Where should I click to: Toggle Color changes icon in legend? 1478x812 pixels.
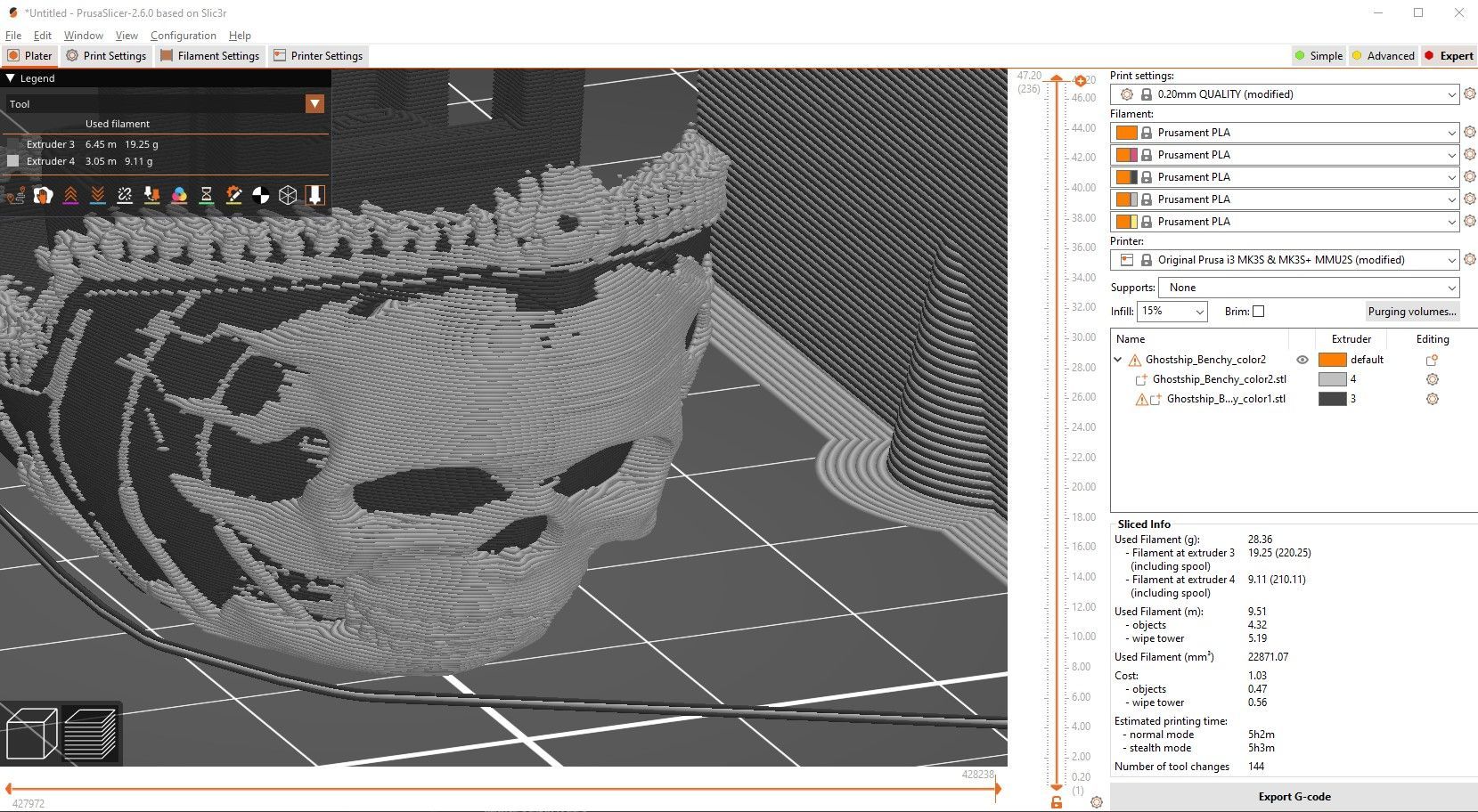pos(179,195)
